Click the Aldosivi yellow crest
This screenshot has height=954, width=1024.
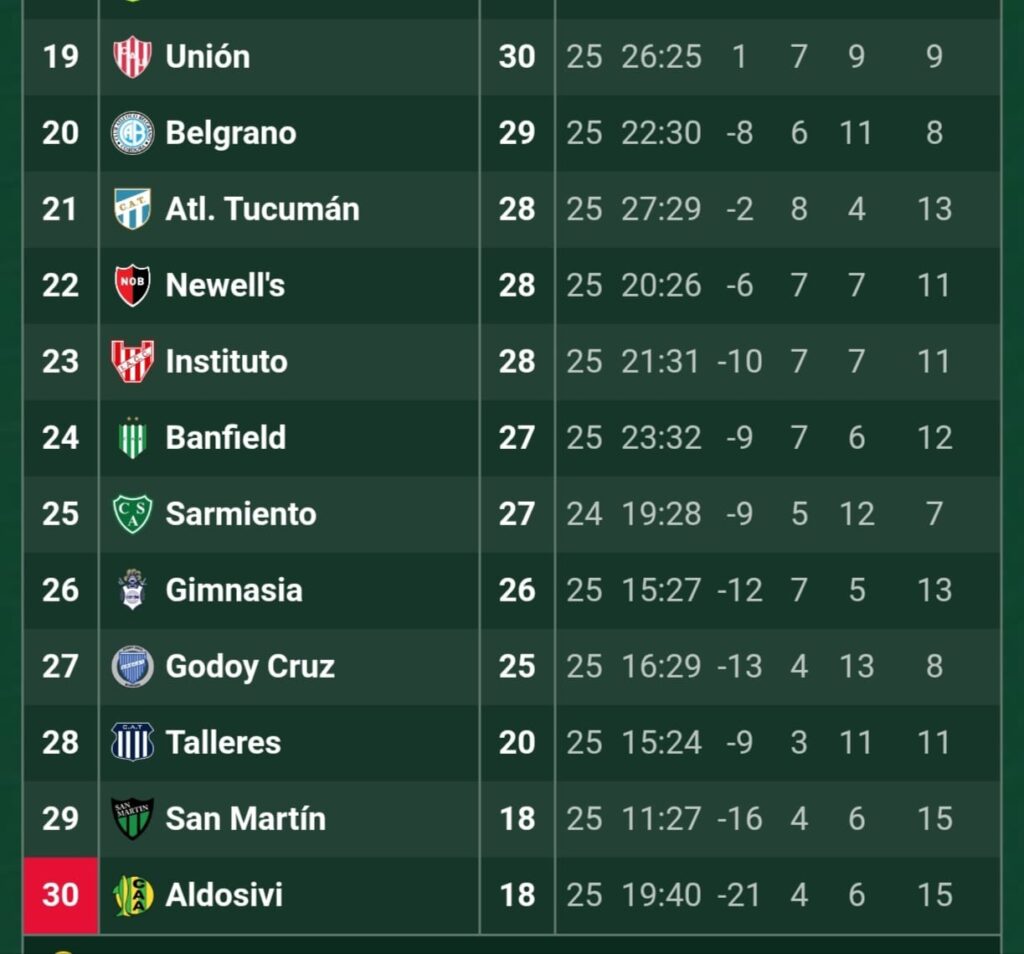pos(133,895)
